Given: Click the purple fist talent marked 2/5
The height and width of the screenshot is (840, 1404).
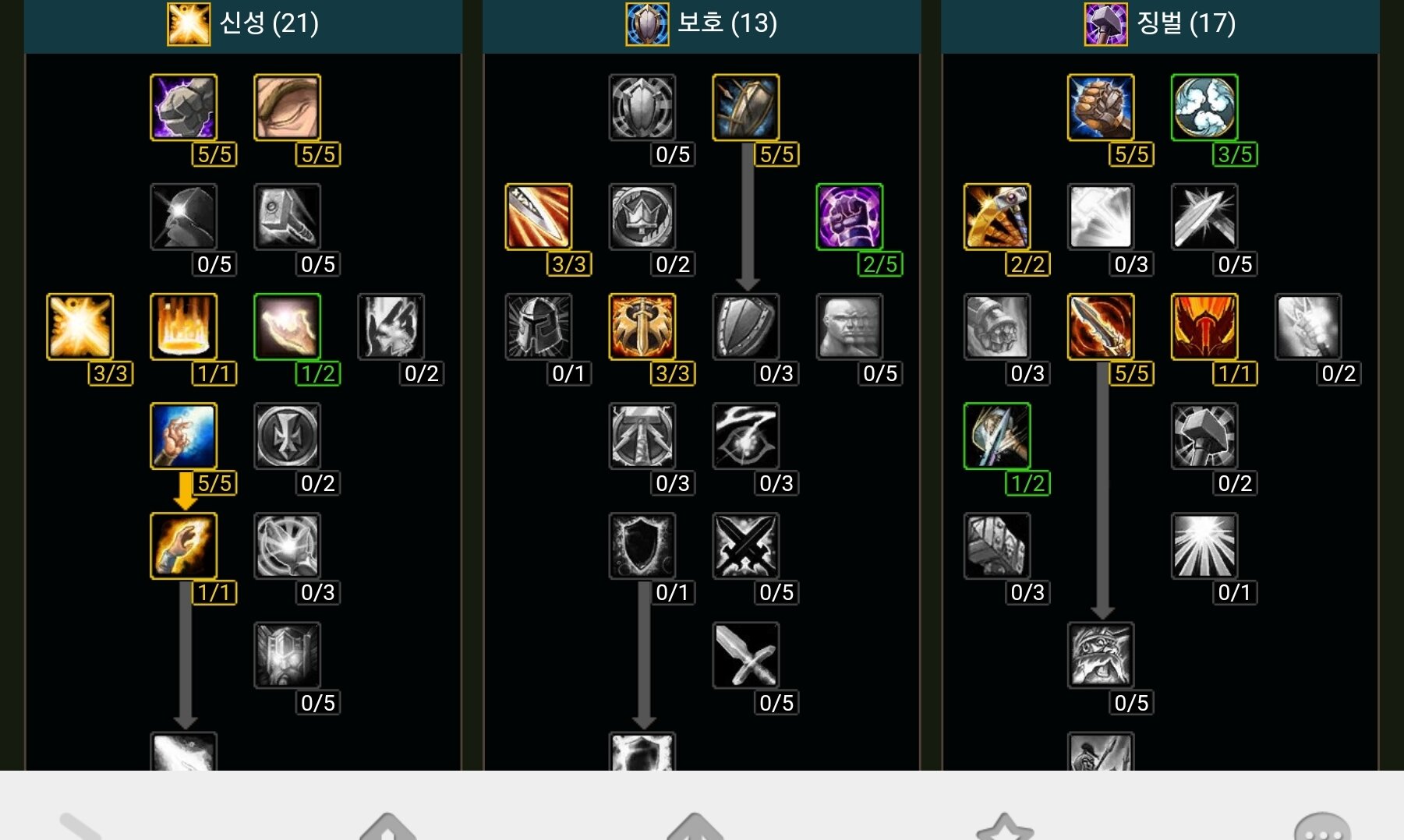Looking at the screenshot, I should [x=849, y=217].
